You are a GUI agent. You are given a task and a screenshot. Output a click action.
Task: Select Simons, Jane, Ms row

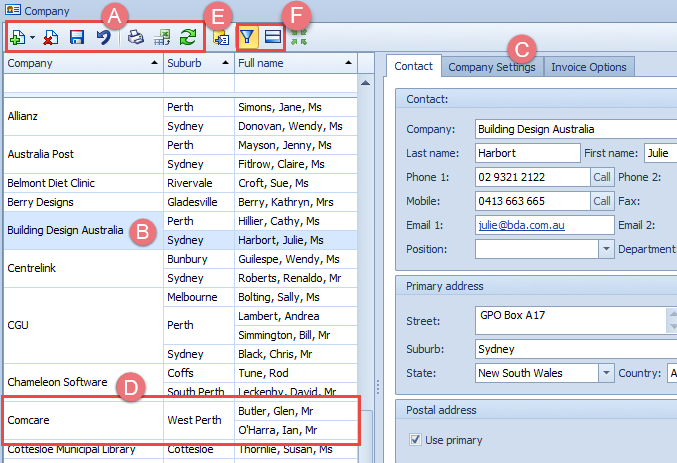[x=296, y=107]
